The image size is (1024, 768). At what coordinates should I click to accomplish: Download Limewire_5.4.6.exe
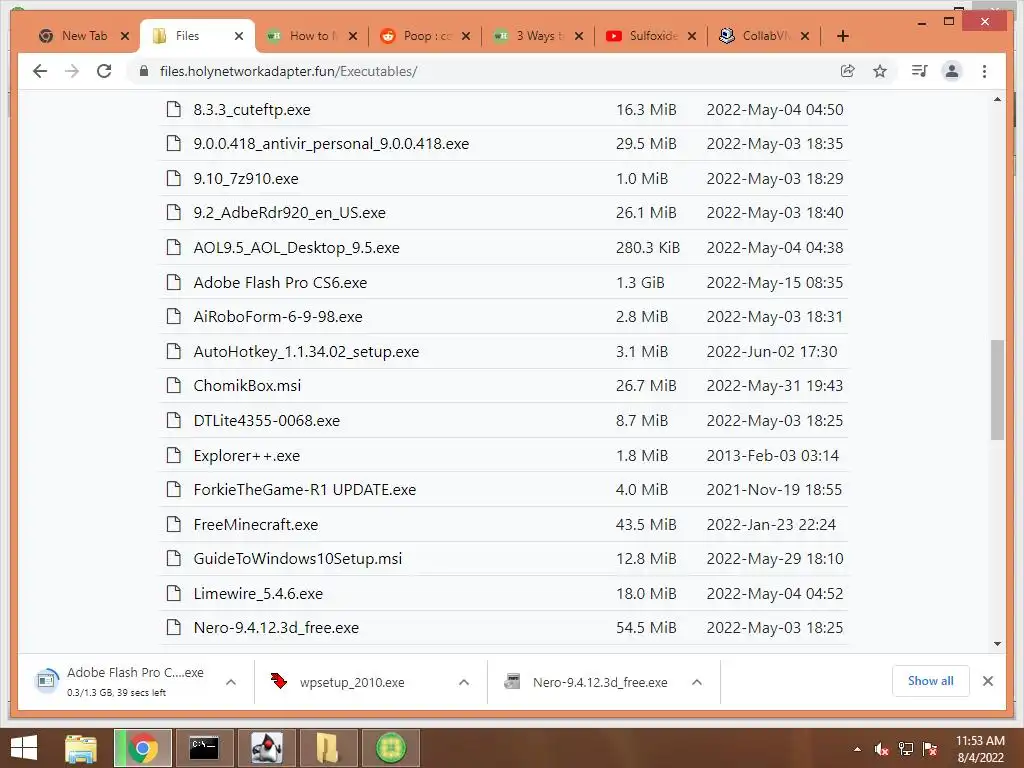(x=258, y=594)
